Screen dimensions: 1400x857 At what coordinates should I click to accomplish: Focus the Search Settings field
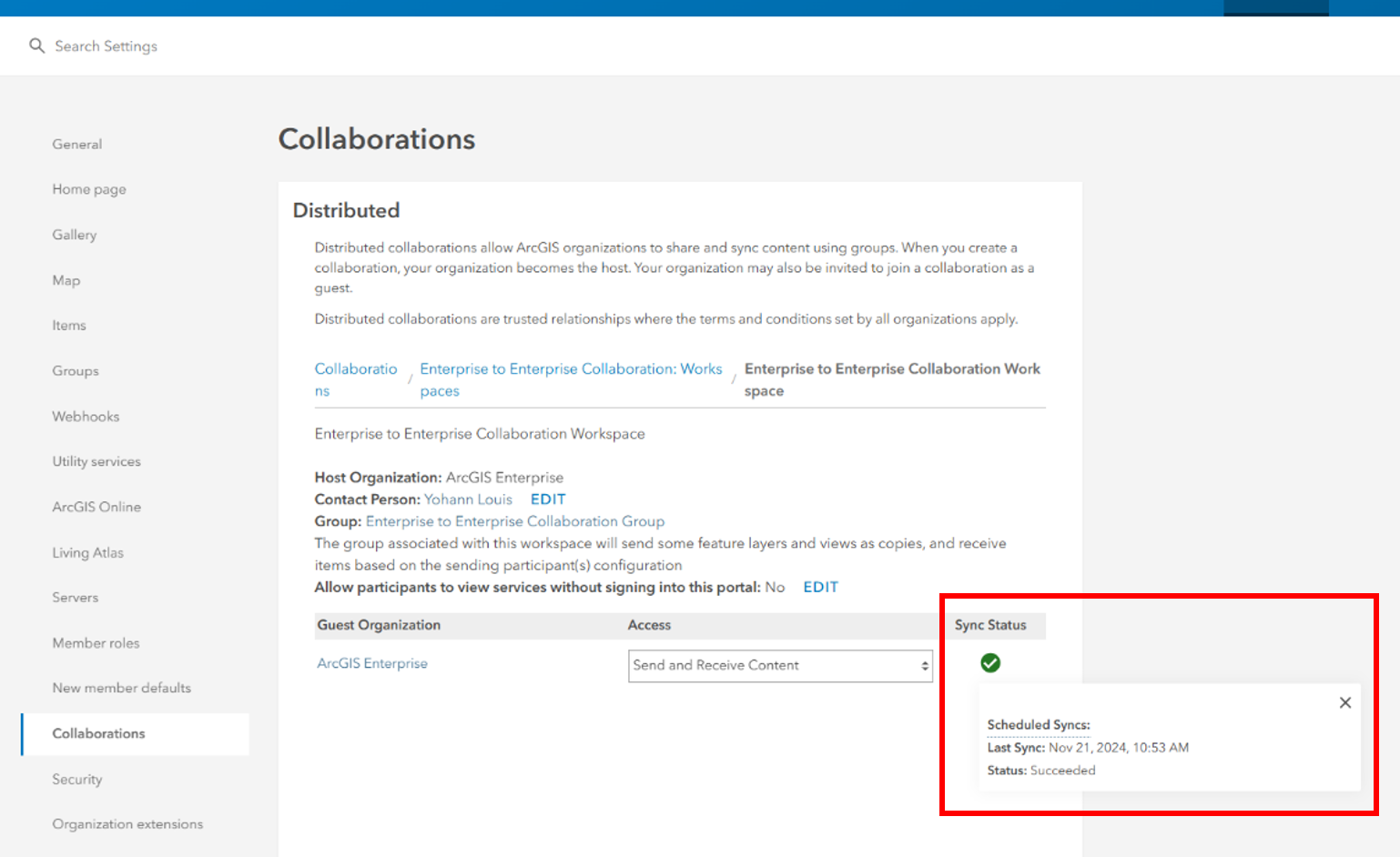(106, 46)
